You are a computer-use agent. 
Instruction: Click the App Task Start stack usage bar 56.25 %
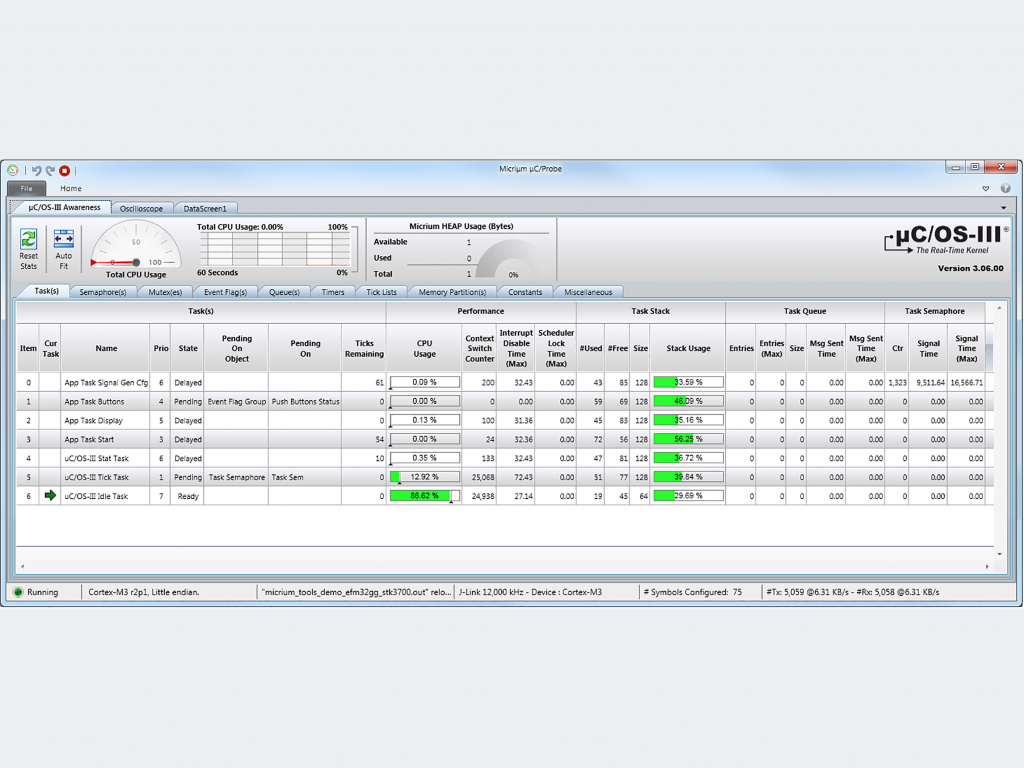tap(688, 439)
